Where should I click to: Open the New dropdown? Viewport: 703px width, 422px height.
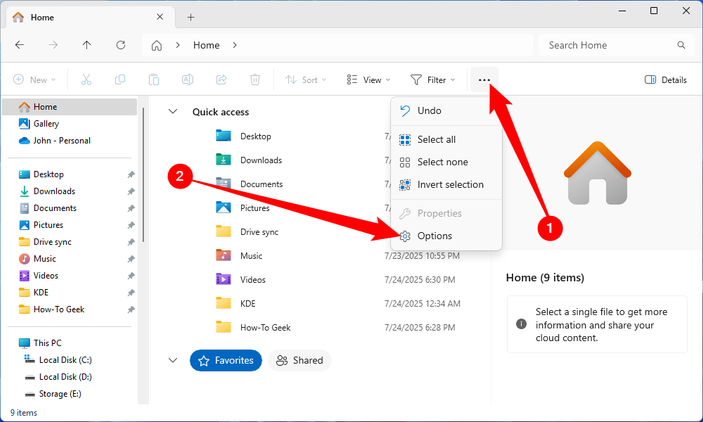coord(35,80)
